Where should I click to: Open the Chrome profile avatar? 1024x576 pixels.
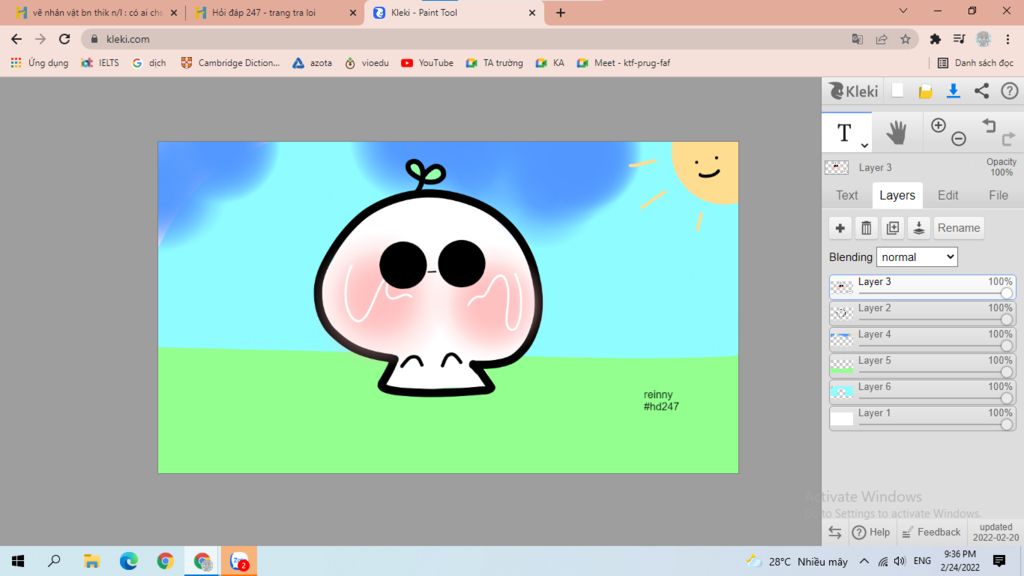pos(984,39)
